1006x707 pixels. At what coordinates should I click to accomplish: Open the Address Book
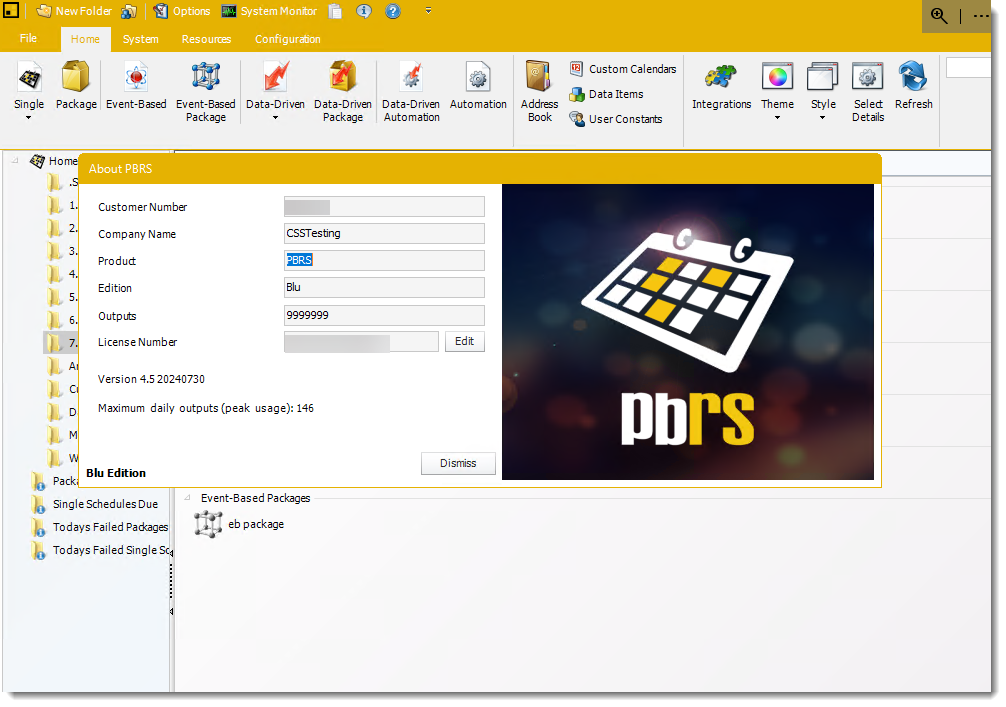[x=539, y=90]
